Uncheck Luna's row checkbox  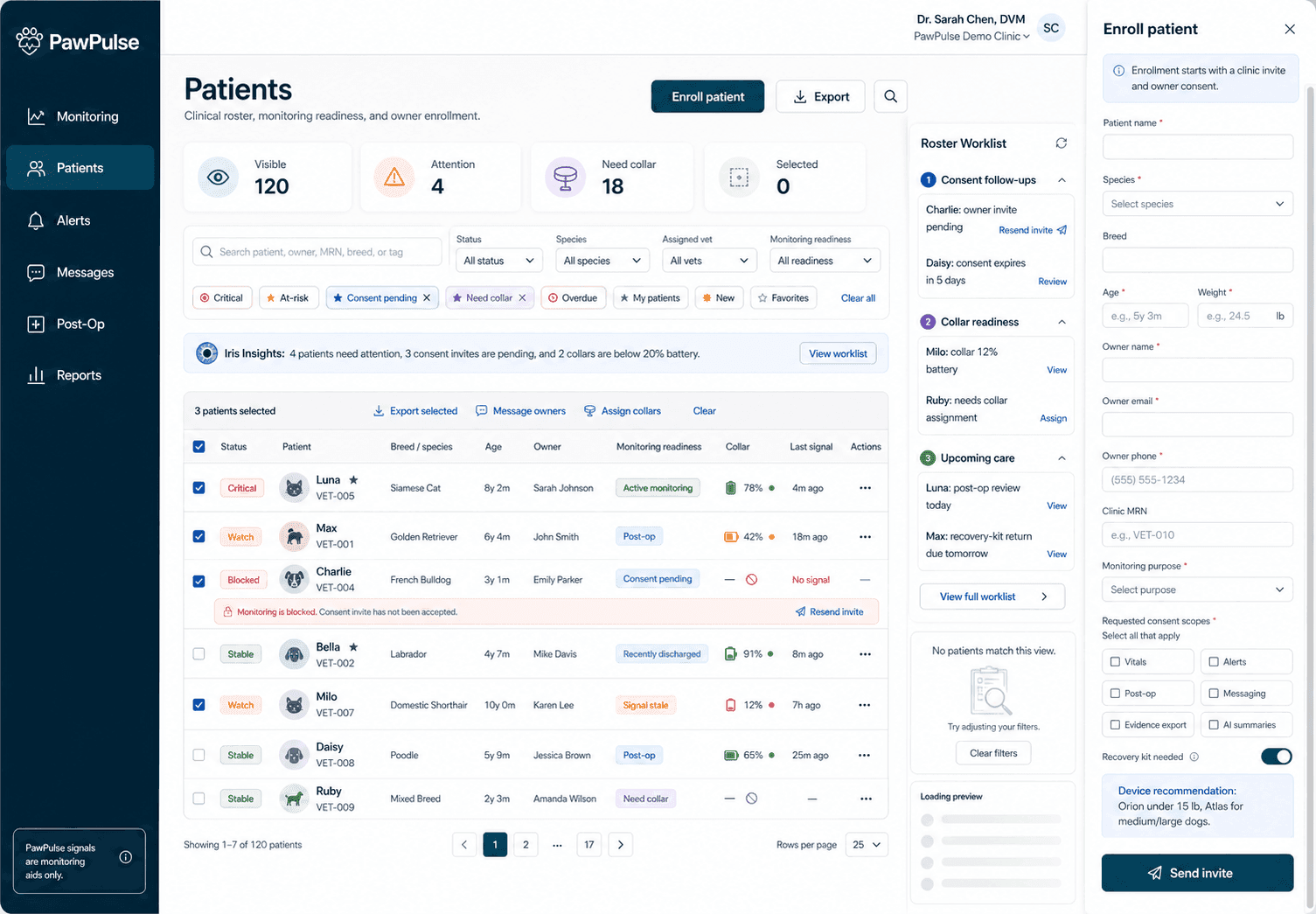click(198, 488)
